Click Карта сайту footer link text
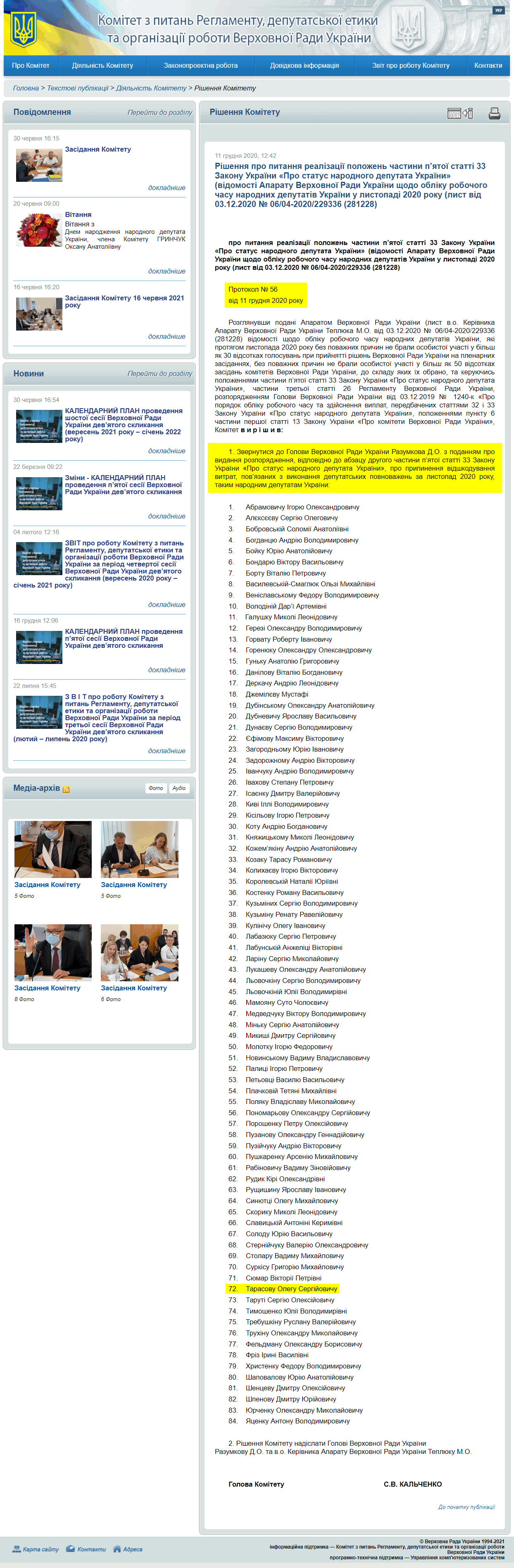Viewport: 514px width, 1568px height. pyautogui.click(x=41, y=1550)
